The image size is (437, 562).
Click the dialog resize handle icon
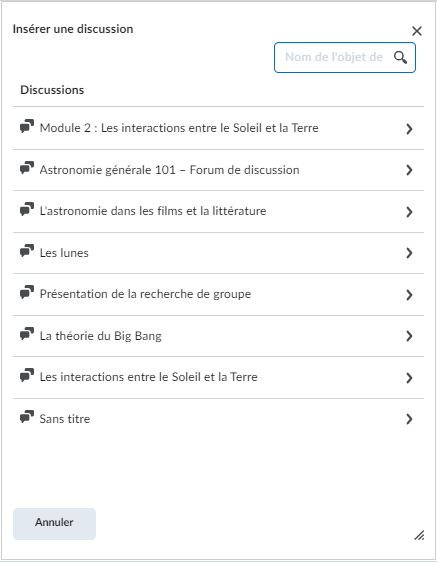(419, 535)
